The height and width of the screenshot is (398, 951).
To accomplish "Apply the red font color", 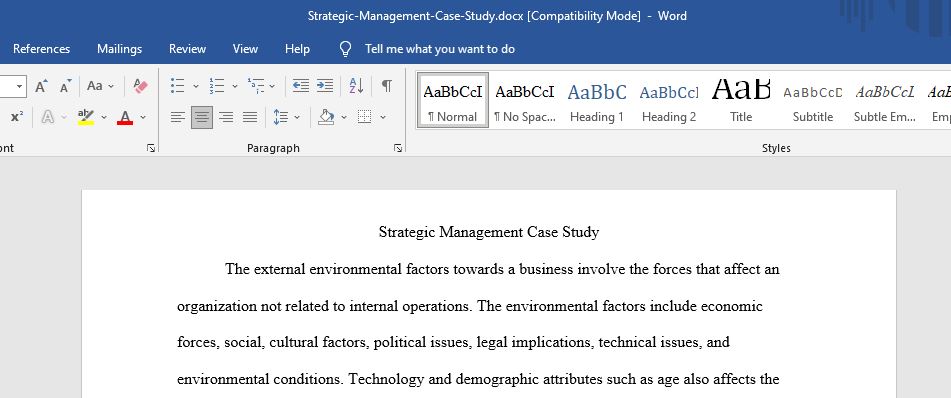I will (125, 117).
